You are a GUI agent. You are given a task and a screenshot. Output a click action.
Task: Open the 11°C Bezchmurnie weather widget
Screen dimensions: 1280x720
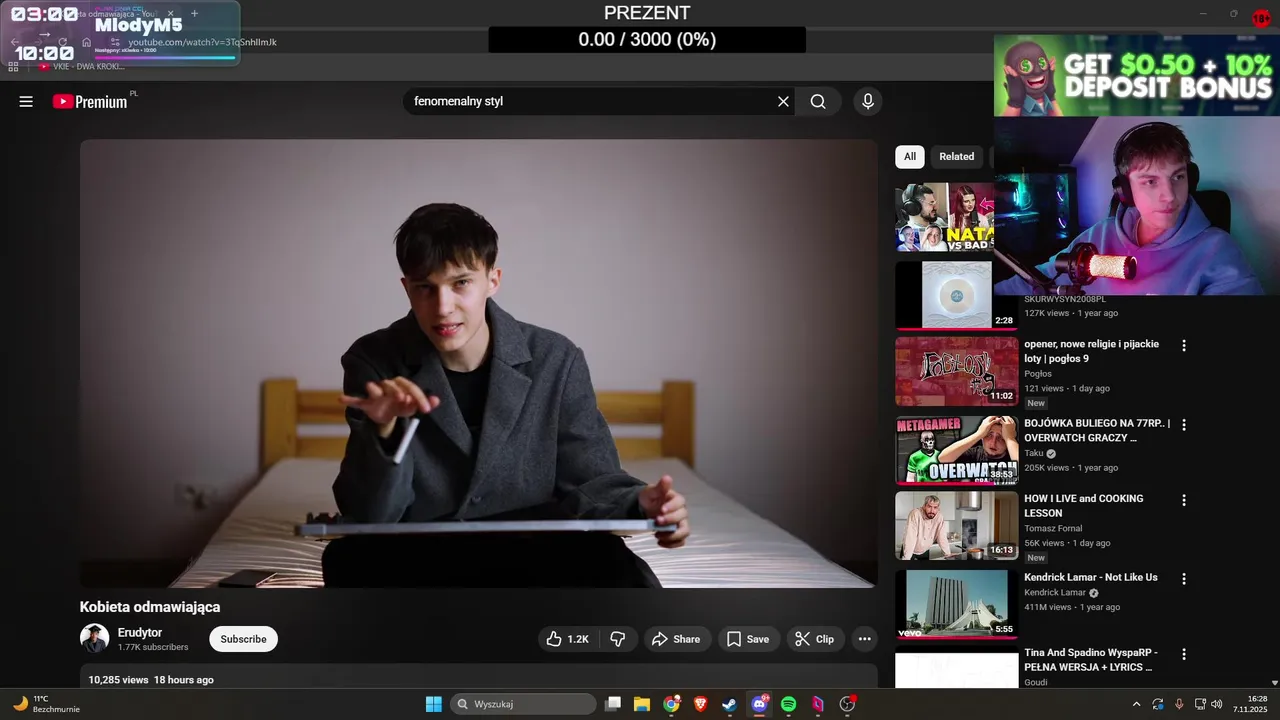46,704
